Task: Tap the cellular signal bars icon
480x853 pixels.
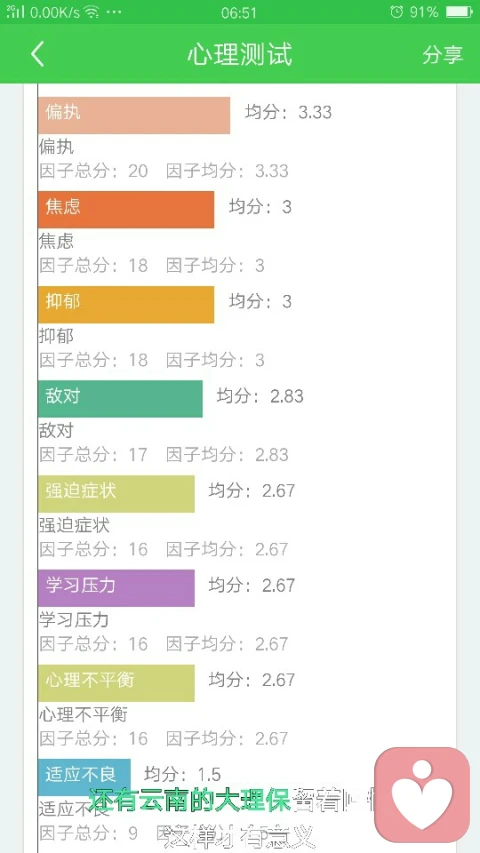Action: pyautogui.click(x=16, y=11)
